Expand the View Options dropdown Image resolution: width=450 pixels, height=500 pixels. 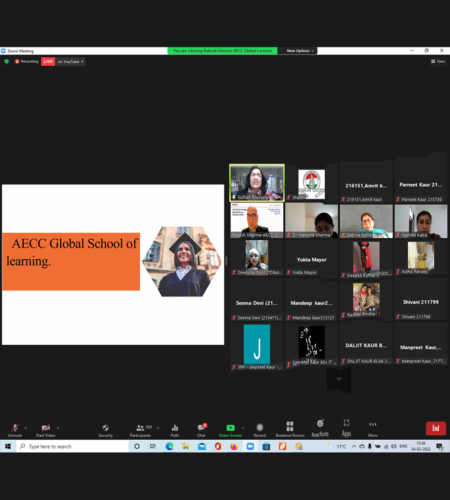click(x=300, y=51)
